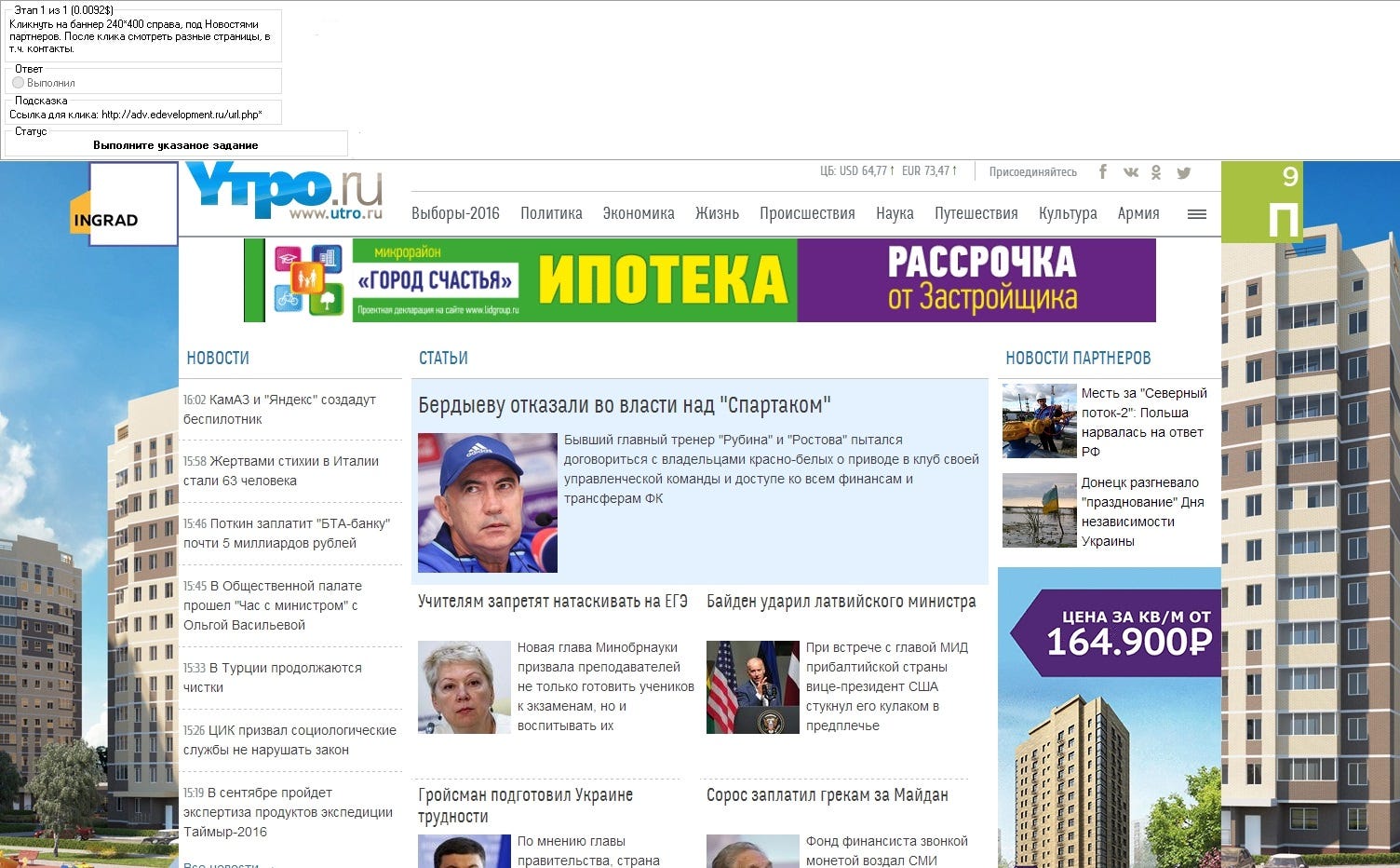Go to the Путешествия section
The height and width of the screenshot is (868, 1400).
976,213
